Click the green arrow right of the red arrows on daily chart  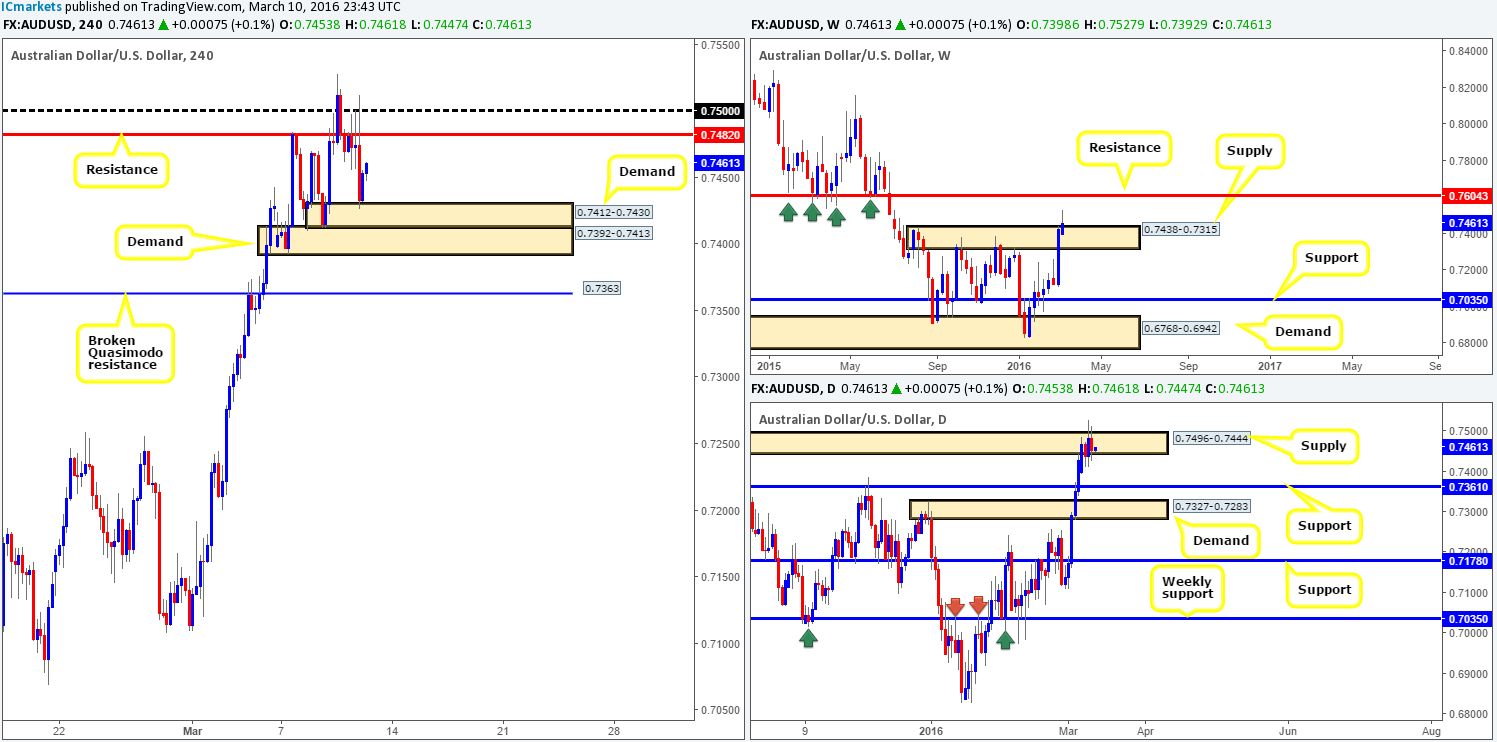[x=1005, y=637]
